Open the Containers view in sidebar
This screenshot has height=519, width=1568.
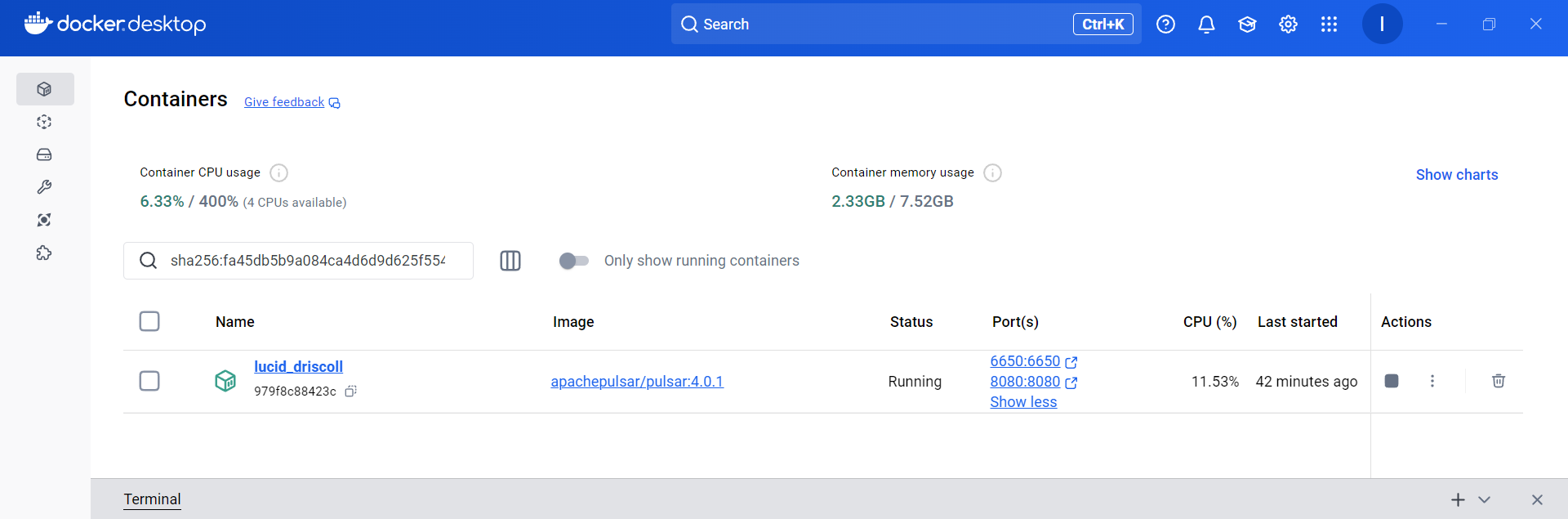point(45,89)
